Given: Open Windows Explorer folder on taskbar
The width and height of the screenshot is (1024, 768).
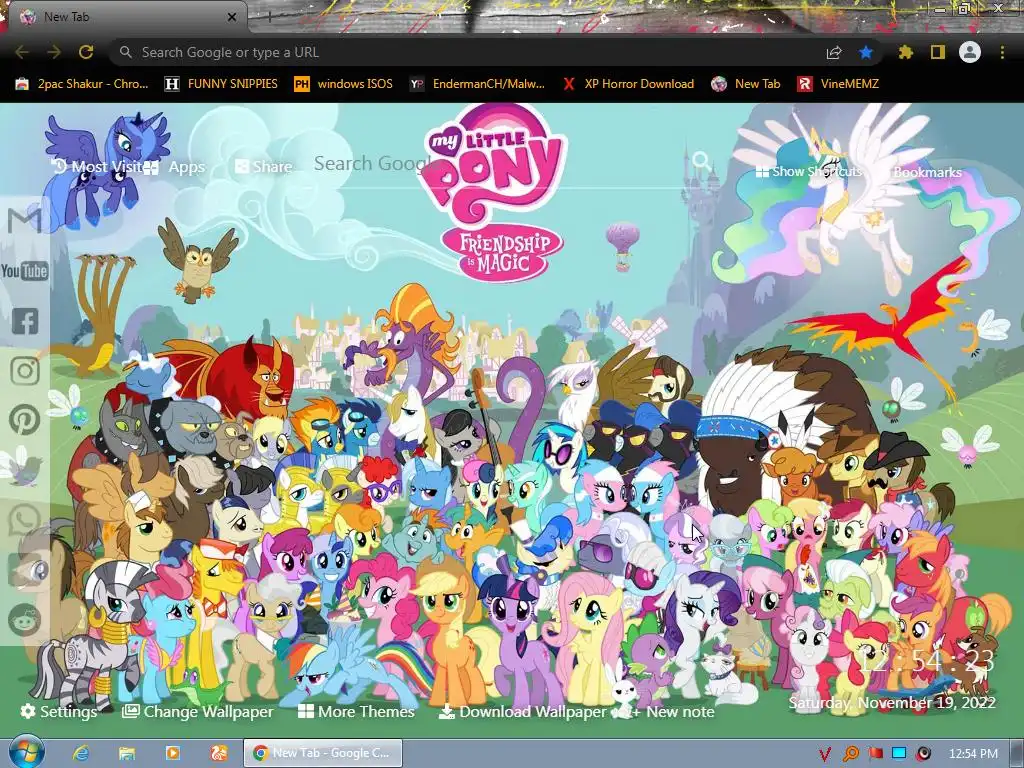Looking at the screenshot, I should [x=127, y=753].
